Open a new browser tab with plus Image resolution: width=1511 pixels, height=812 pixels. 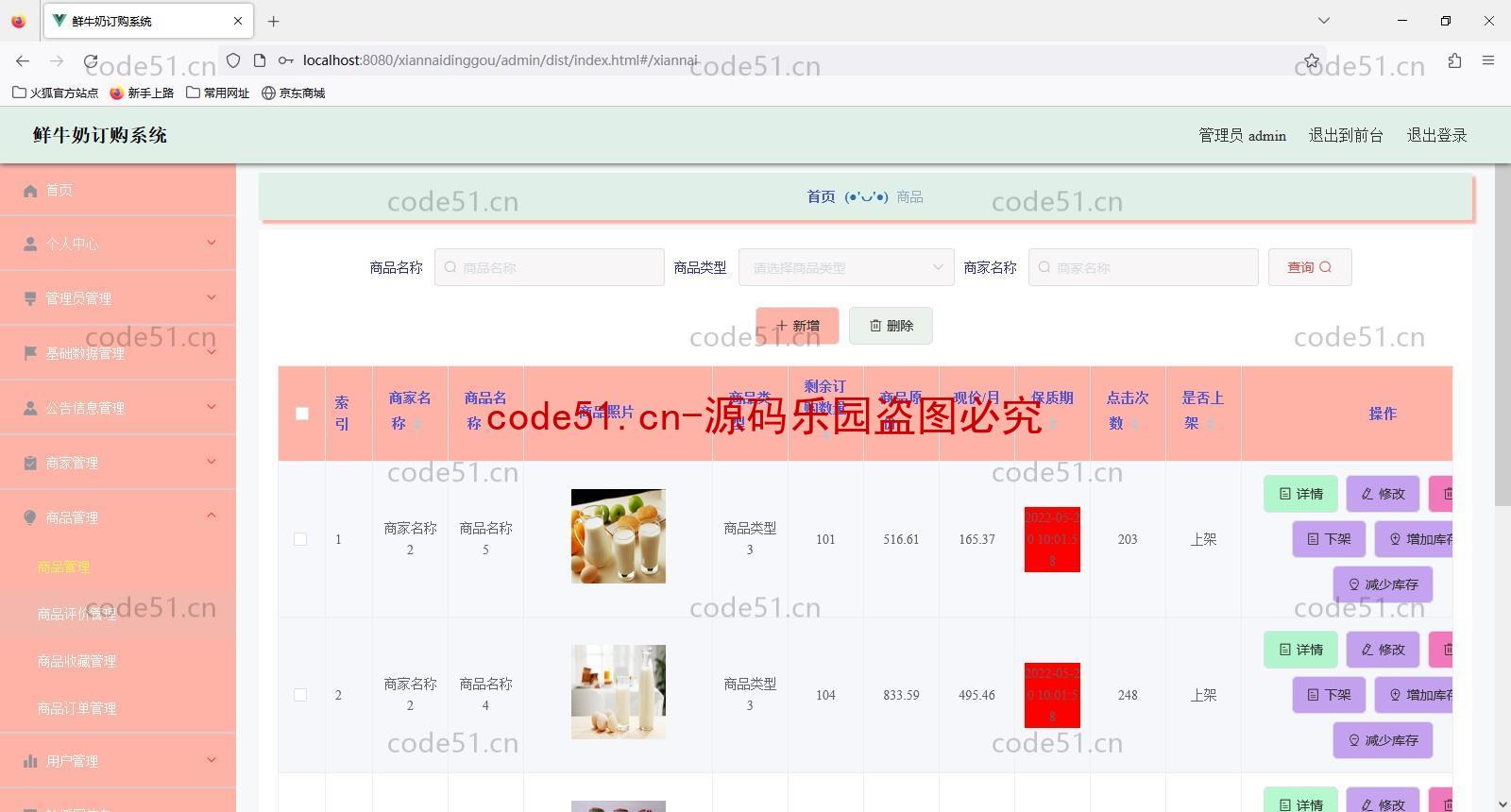coord(274,21)
